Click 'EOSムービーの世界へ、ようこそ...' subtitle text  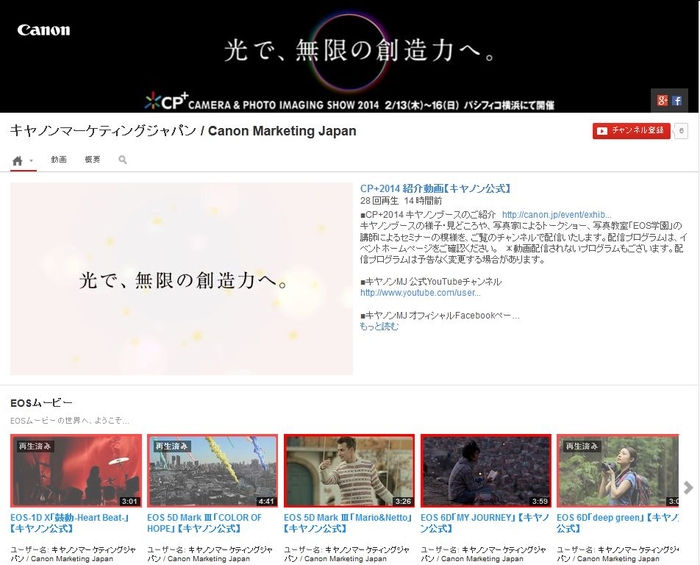pyautogui.click(x=70, y=421)
